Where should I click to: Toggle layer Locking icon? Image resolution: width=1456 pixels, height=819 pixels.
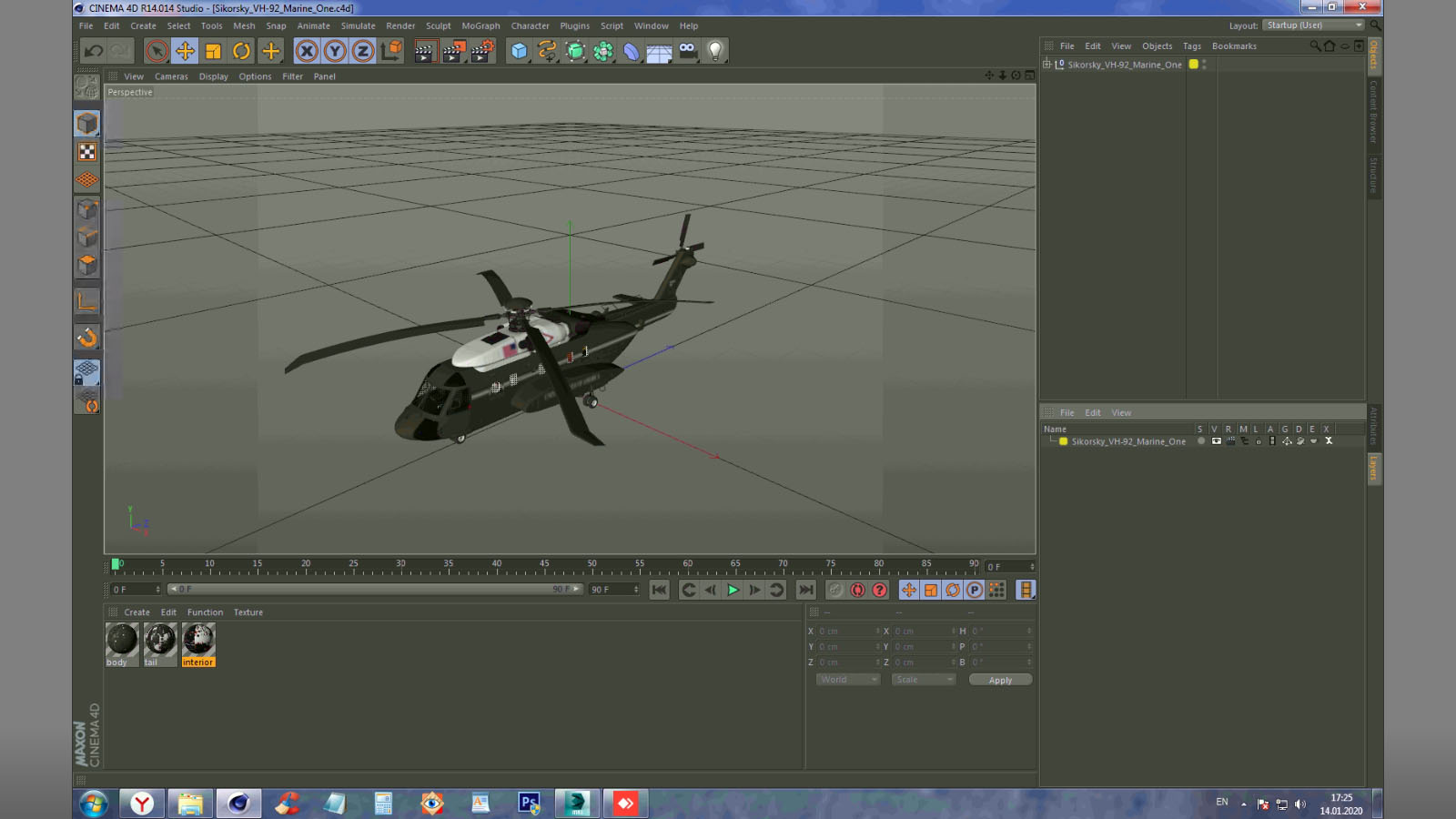[1259, 441]
